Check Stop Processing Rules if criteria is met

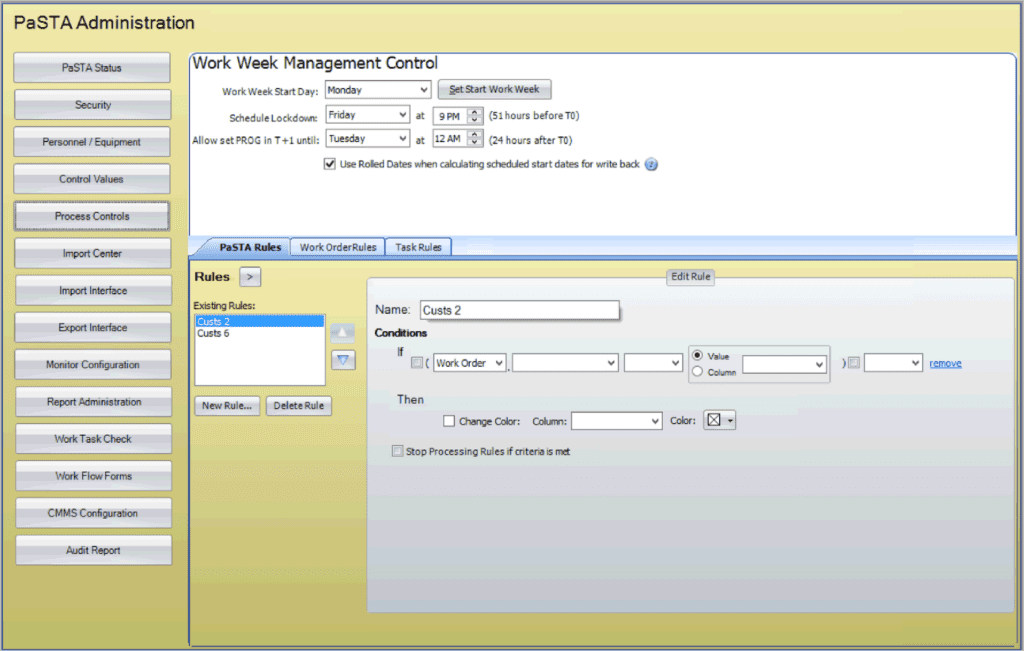click(399, 452)
